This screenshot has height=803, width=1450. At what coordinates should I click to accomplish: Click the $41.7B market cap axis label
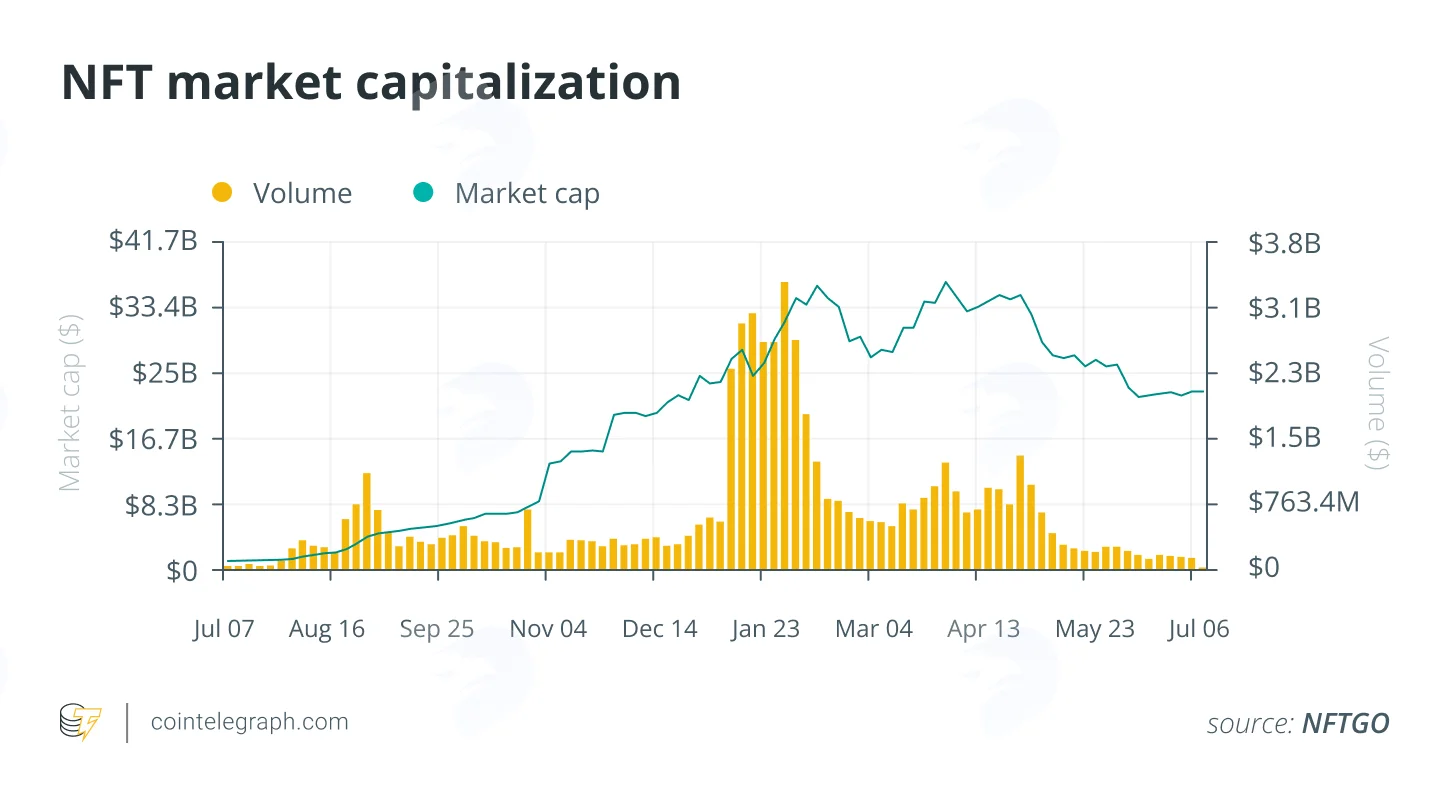[151, 241]
